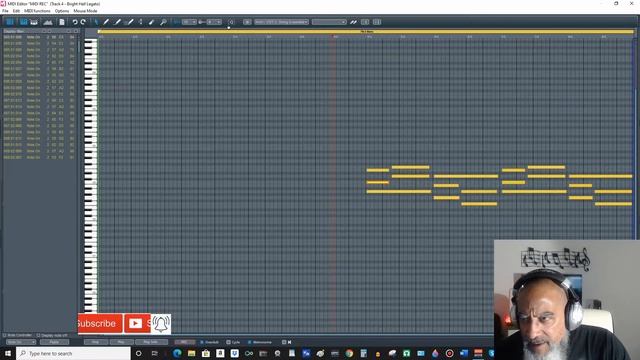This screenshot has height=360, width=640.
Task: Select the pencil draw tool
Action: (x=106, y=22)
